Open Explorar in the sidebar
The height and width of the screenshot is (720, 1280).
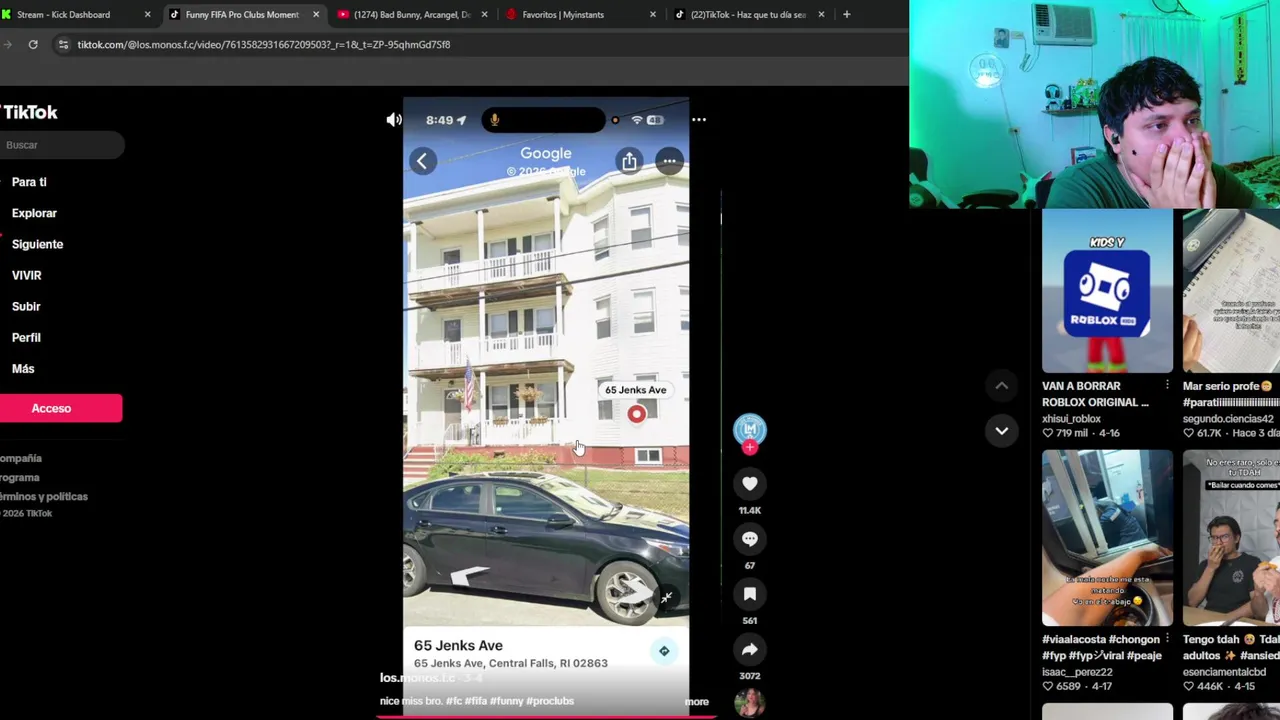34,213
